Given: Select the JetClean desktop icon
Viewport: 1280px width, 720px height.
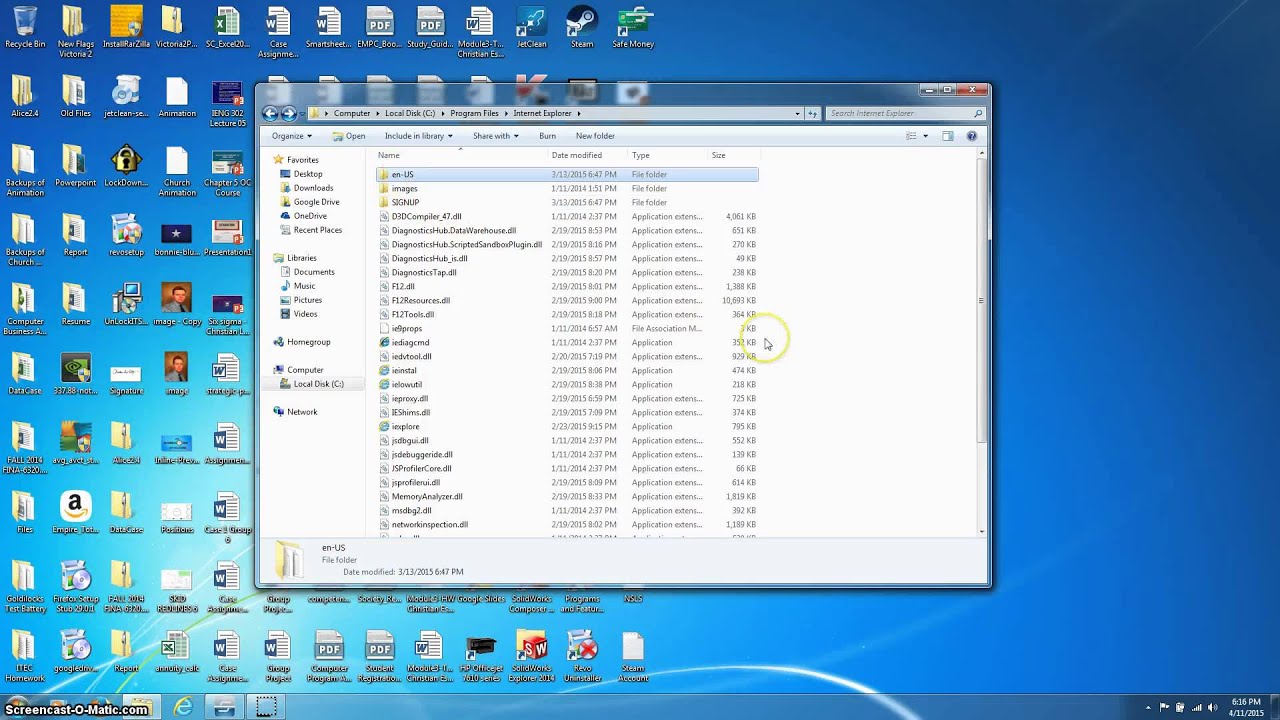Looking at the screenshot, I should coord(531,27).
